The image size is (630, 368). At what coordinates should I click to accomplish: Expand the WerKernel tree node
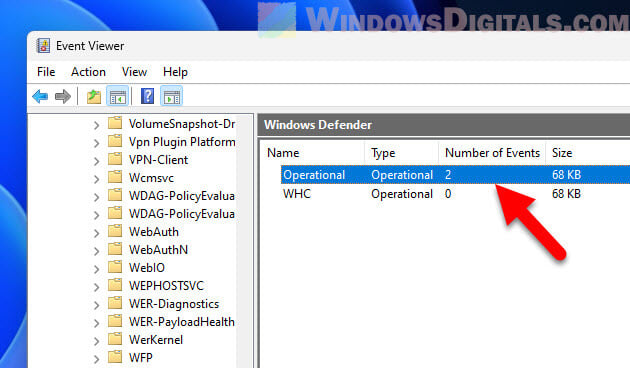click(96, 341)
